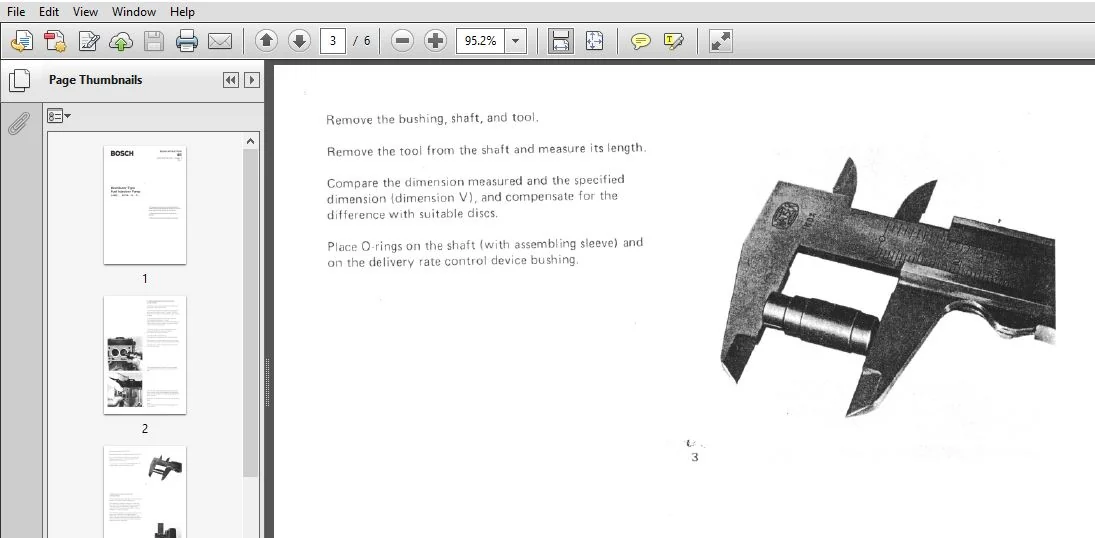Select page 2 thumbnail
Screen dimensions: 1095x538
point(145,355)
